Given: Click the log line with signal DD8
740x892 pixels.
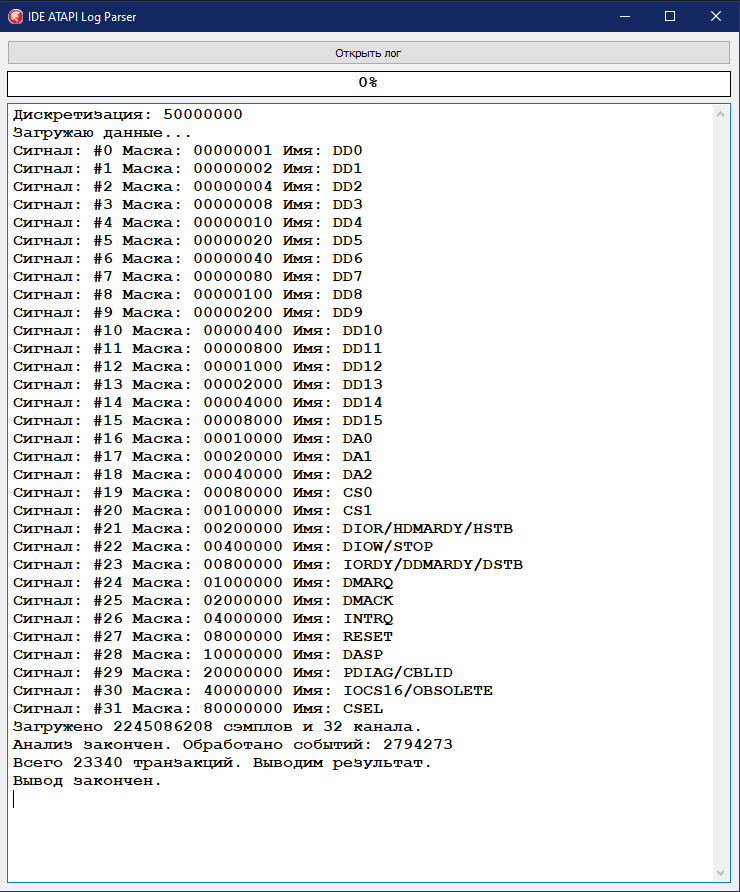Looking at the screenshot, I should (x=188, y=295).
